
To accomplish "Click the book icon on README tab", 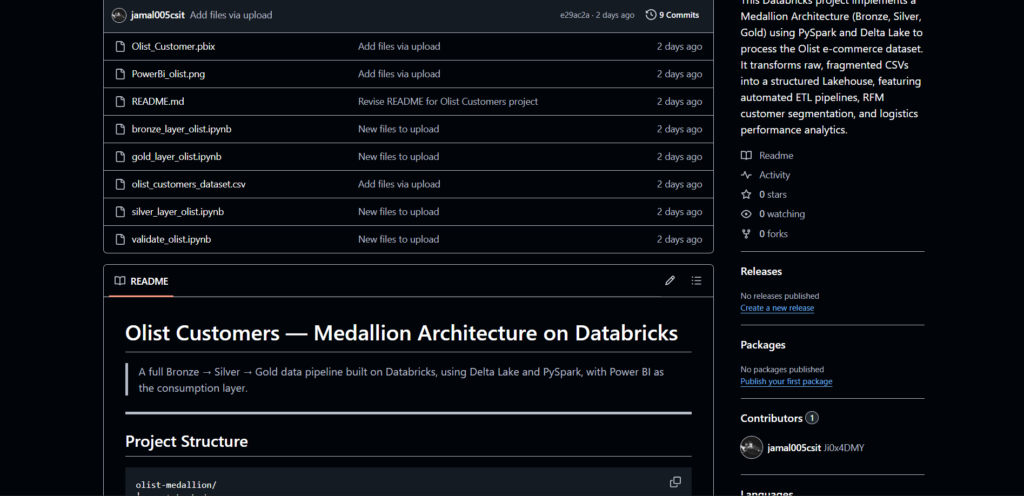I will (120, 281).
